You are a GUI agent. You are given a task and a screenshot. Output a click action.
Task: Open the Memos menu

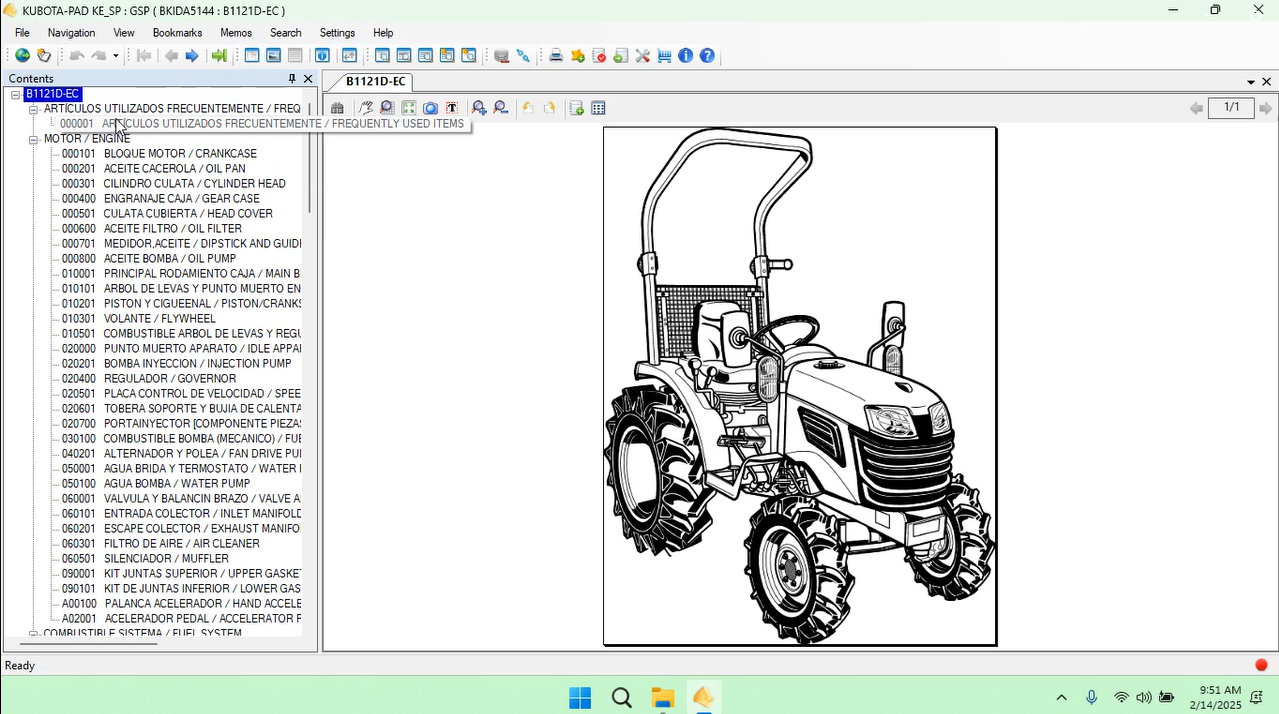pos(236,33)
